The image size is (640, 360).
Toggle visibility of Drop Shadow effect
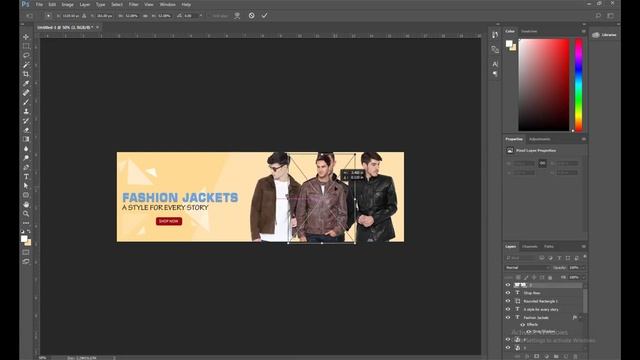[529, 331]
